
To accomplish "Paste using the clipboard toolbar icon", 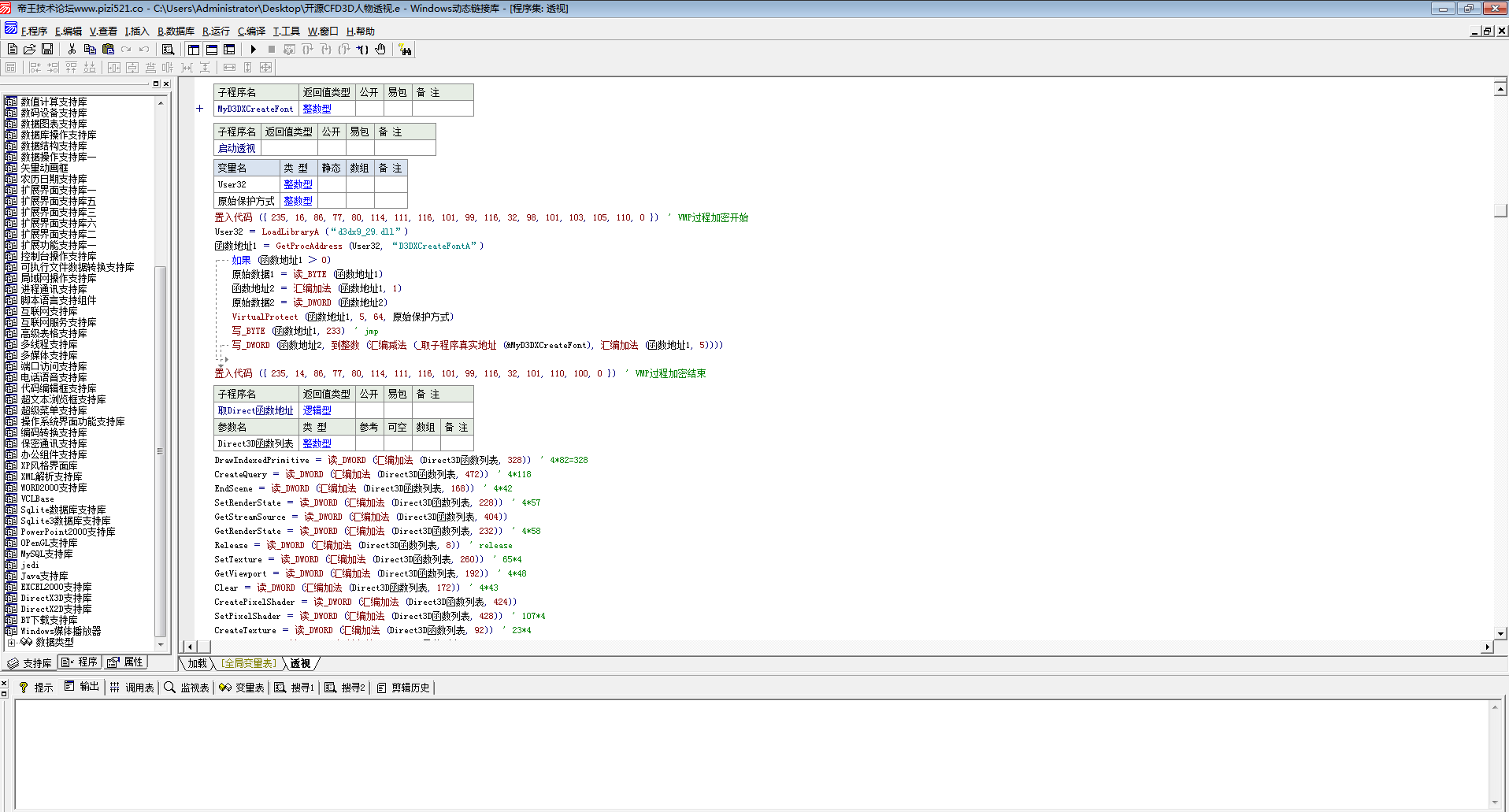I will point(108,49).
